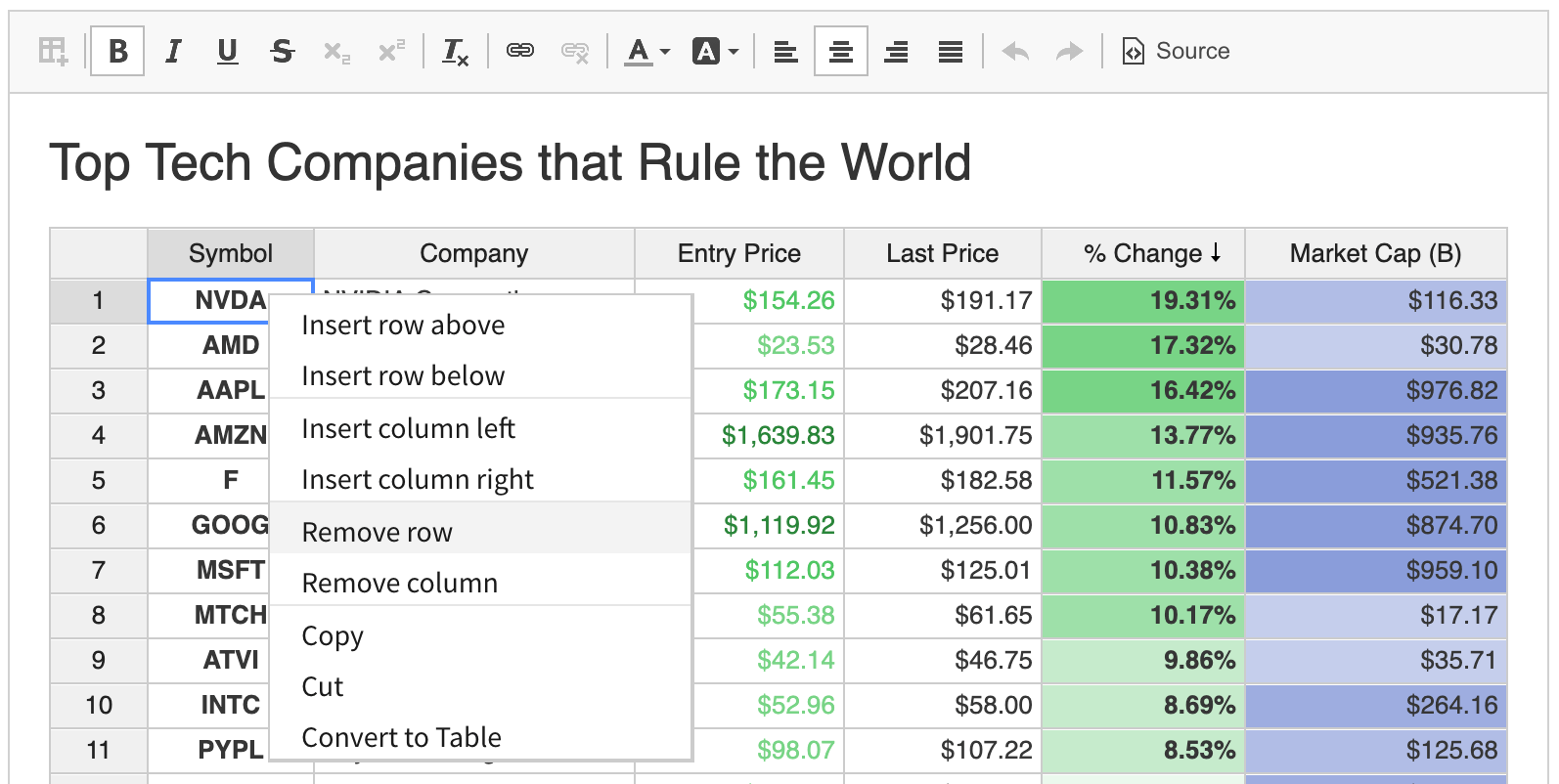Image resolution: width=1559 pixels, height=784 pixels.
Task: Choose Insert row below
Action: click(480, 375)
